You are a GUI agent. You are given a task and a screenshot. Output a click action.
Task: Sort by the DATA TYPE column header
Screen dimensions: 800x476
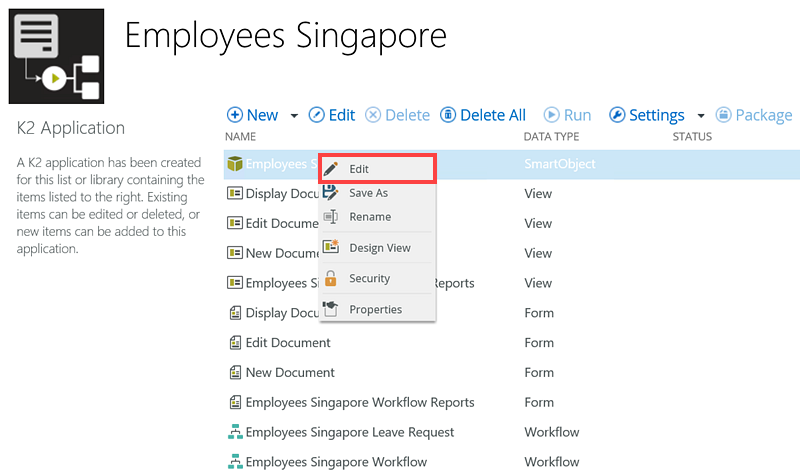(x=551, y=137)
